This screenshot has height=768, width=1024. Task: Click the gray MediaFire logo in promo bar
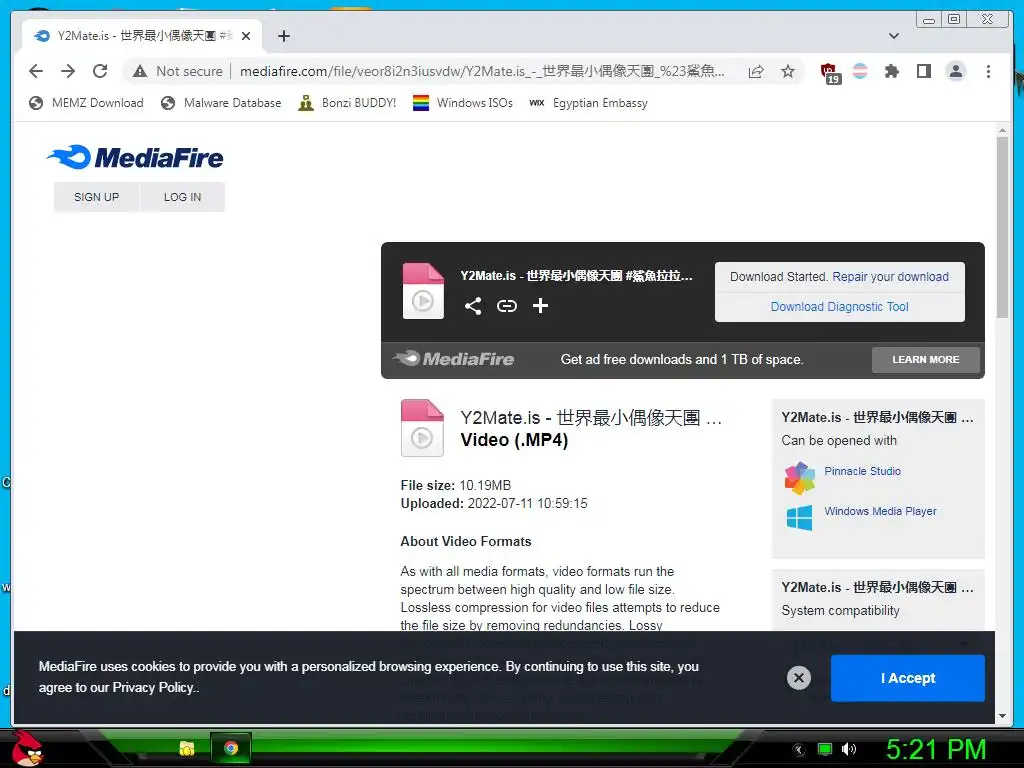pos(453,359)
